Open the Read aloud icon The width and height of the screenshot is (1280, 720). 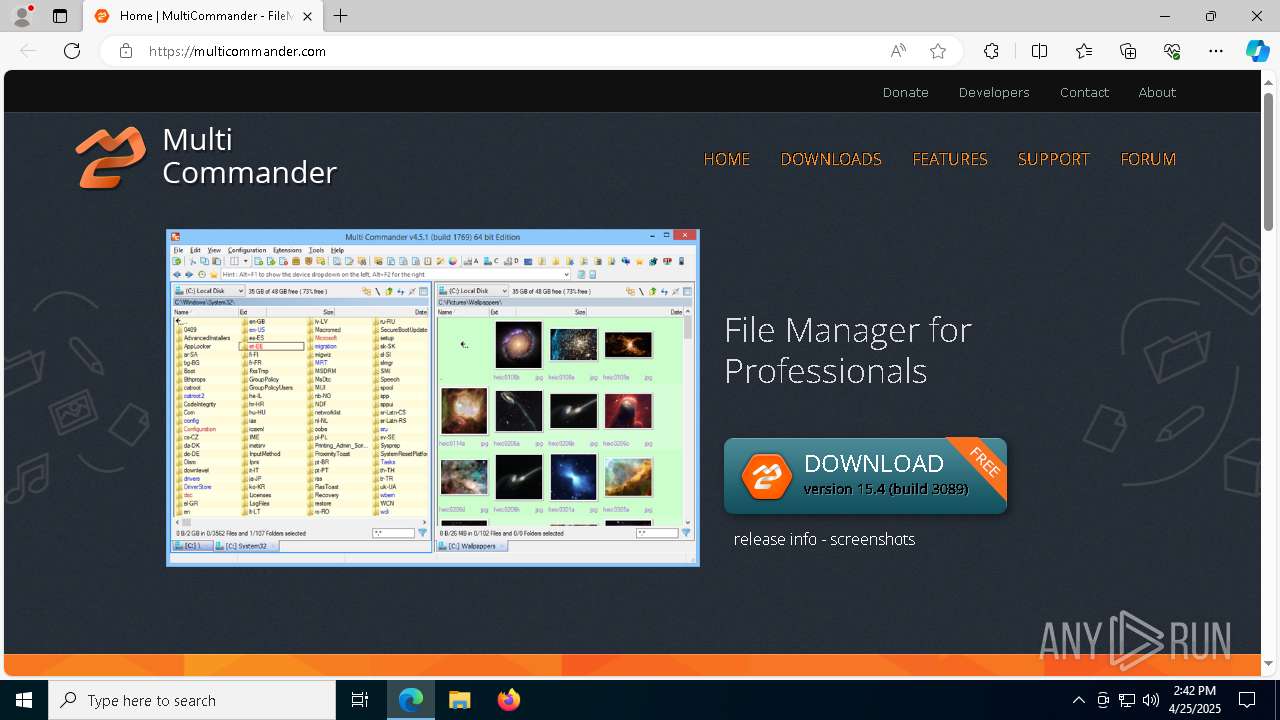pos(898,51)
